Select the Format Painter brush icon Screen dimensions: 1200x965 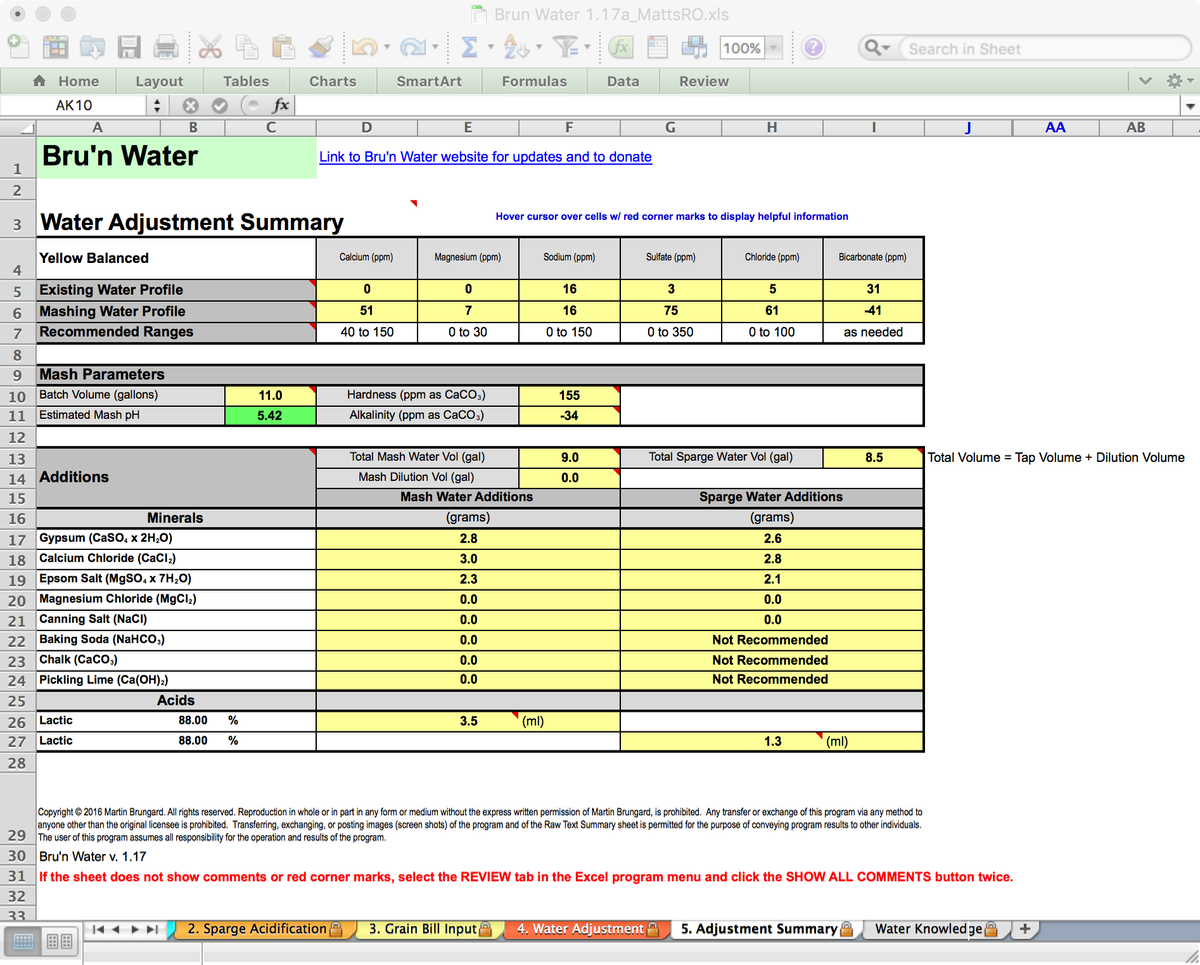321,46
